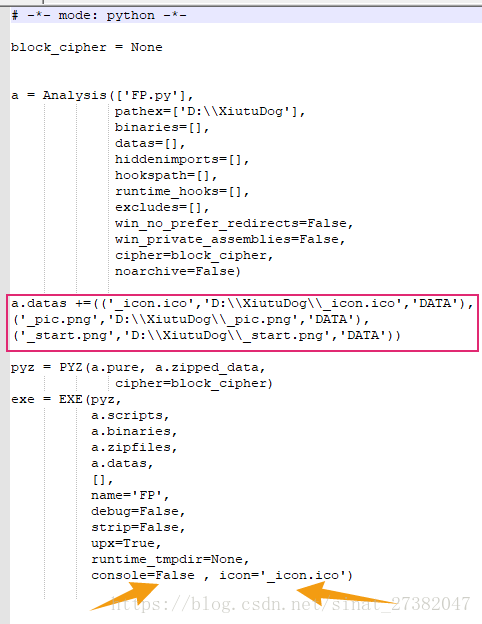Click the pyz = PYZ line

(x=138, y=367)
